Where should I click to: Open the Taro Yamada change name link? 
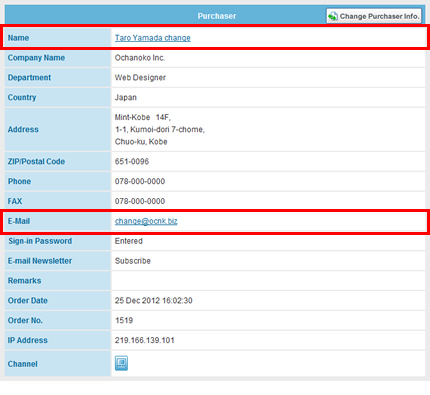click(x=153, y=38)
